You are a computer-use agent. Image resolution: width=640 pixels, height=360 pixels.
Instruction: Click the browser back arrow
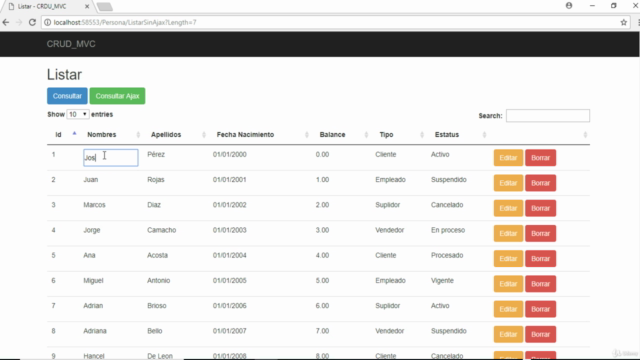tap(6, 22)
